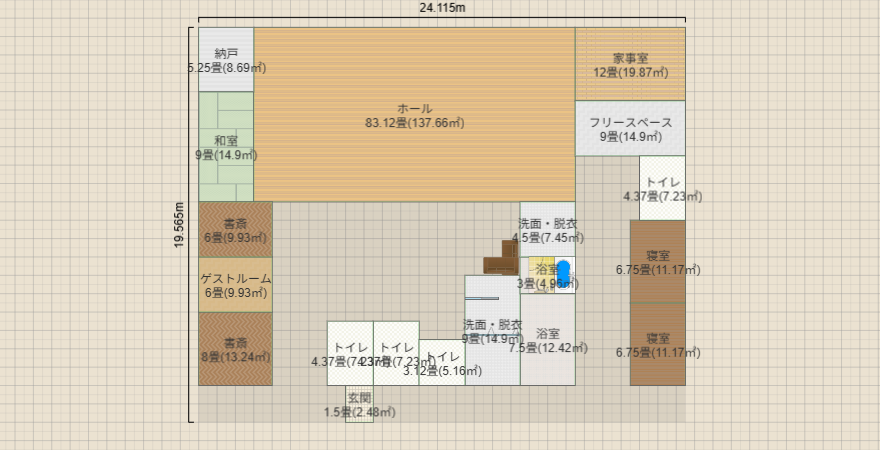880x450 pixels.
Task: Select the 納戸 5.25畳 storage room
Action: point(226,60)
